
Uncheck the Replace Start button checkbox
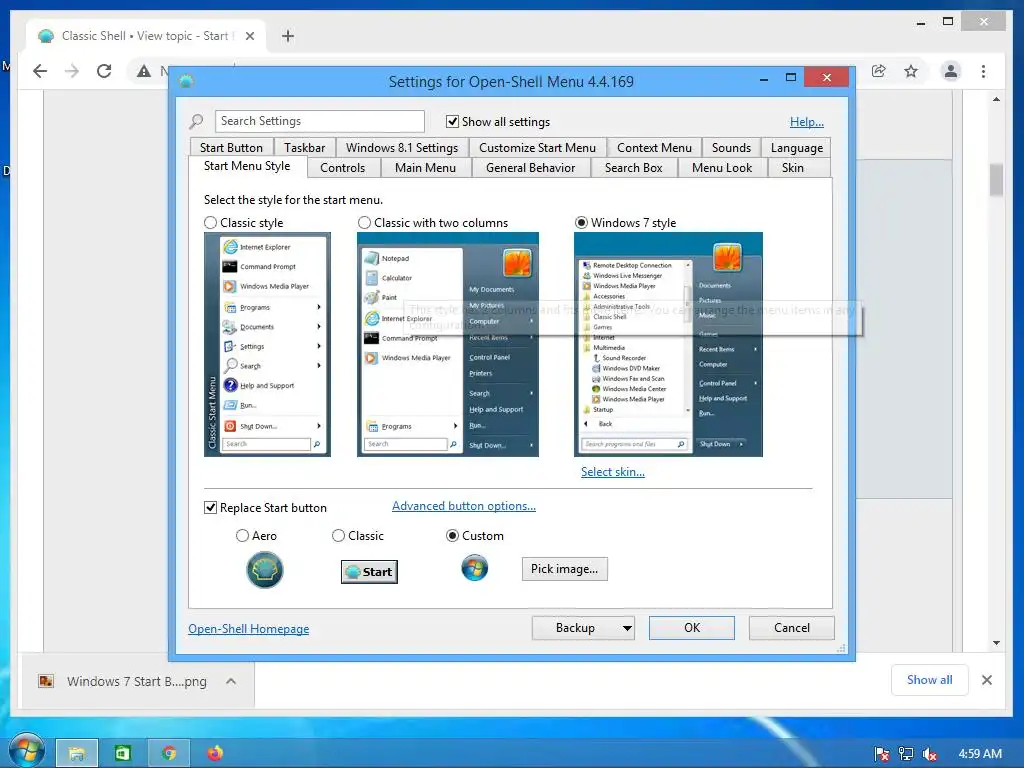pyautogui.click(x=210, y=507)
